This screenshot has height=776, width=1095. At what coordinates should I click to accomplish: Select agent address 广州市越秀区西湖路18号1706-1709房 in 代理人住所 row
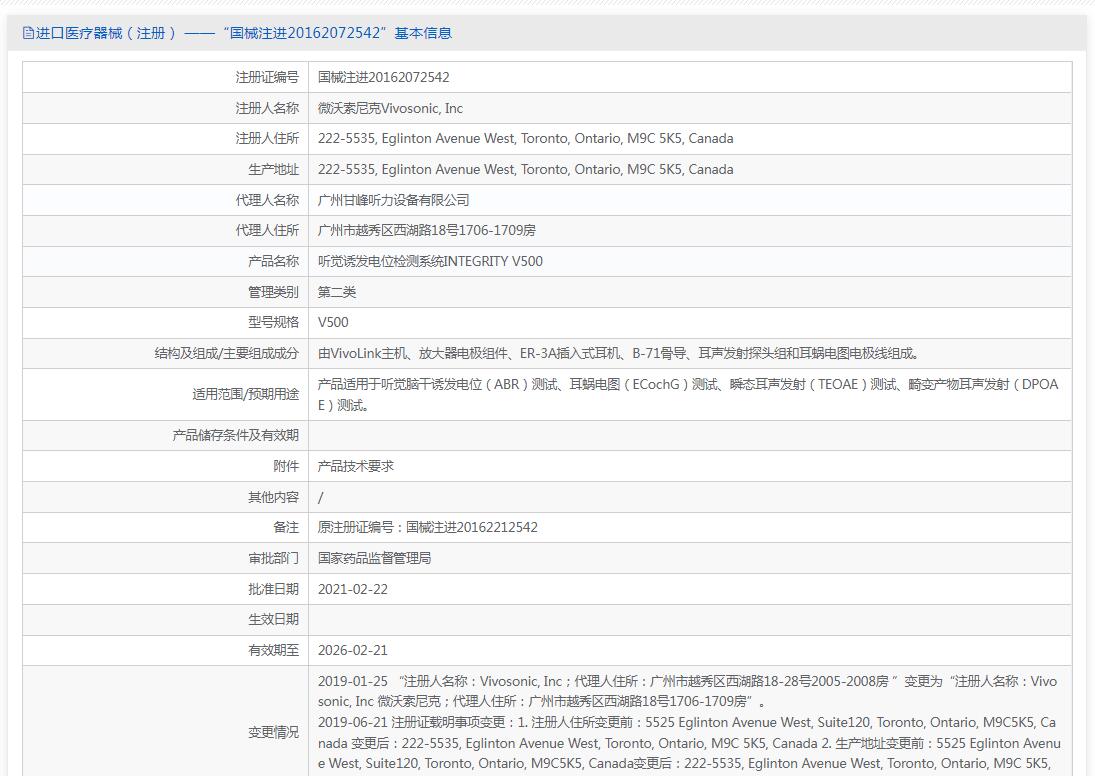pyautogui.click(x=427, y=230)
